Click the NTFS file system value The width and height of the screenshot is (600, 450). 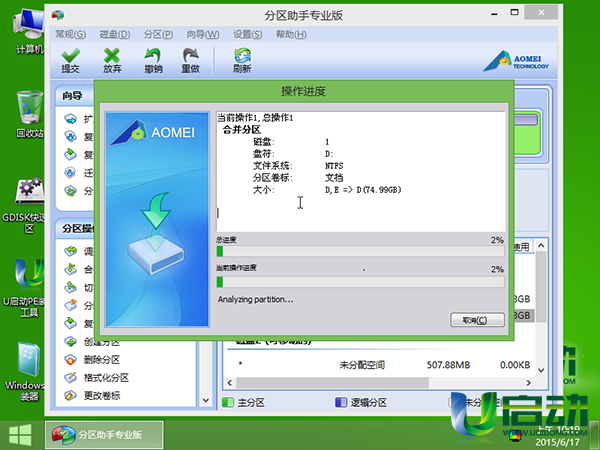pyautogui.click(x=334, y=166)
